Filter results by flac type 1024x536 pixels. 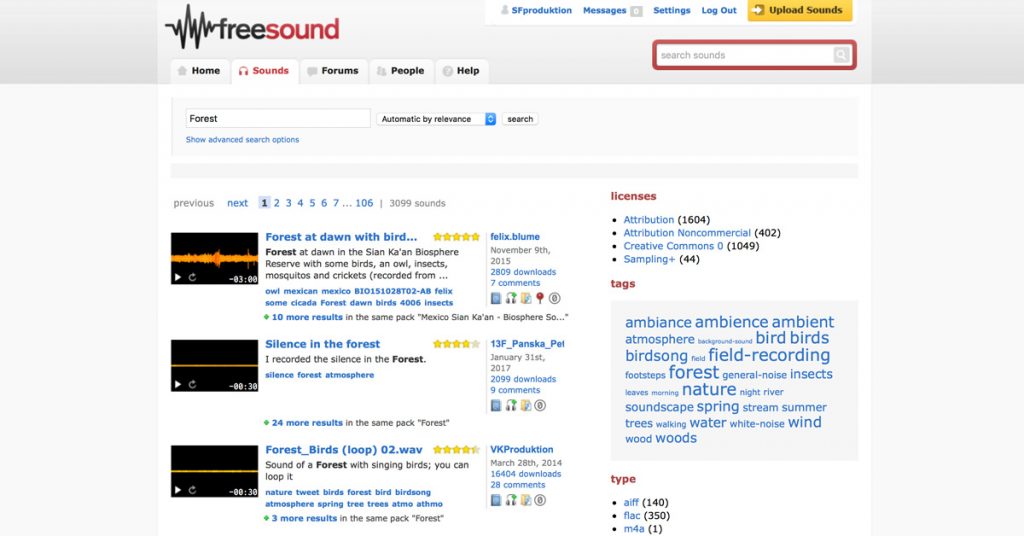click(632, 516)
